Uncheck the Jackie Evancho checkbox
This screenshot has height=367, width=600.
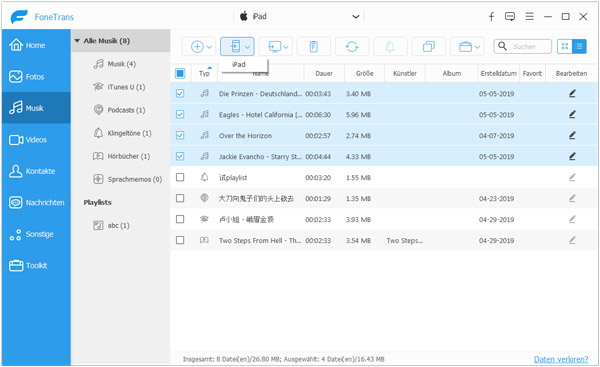pos(180,156)
